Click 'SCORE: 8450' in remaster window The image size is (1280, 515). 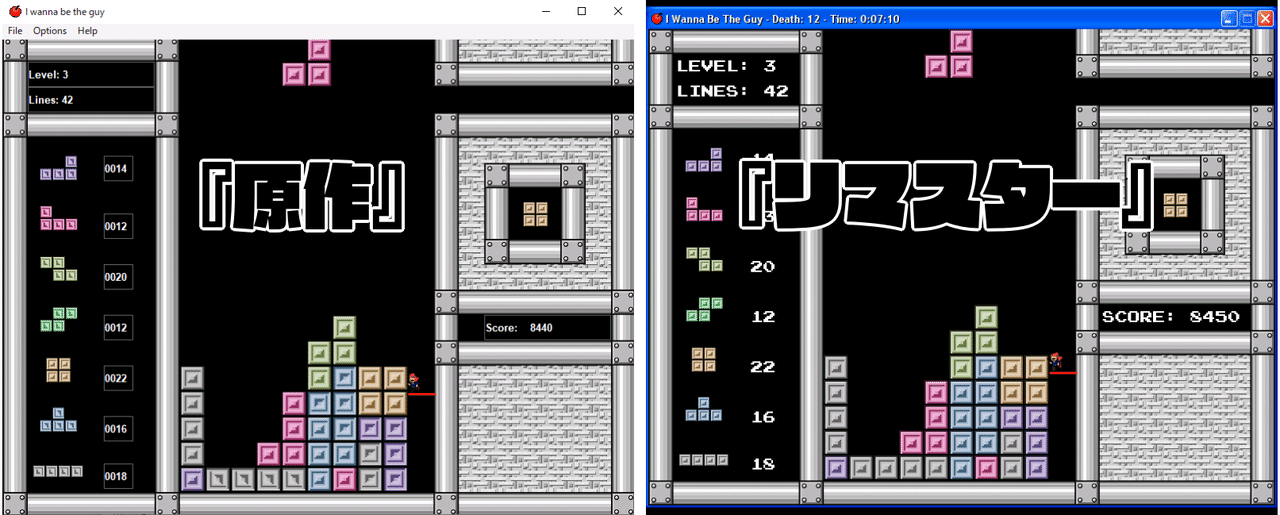click(x=1171, y=316)
